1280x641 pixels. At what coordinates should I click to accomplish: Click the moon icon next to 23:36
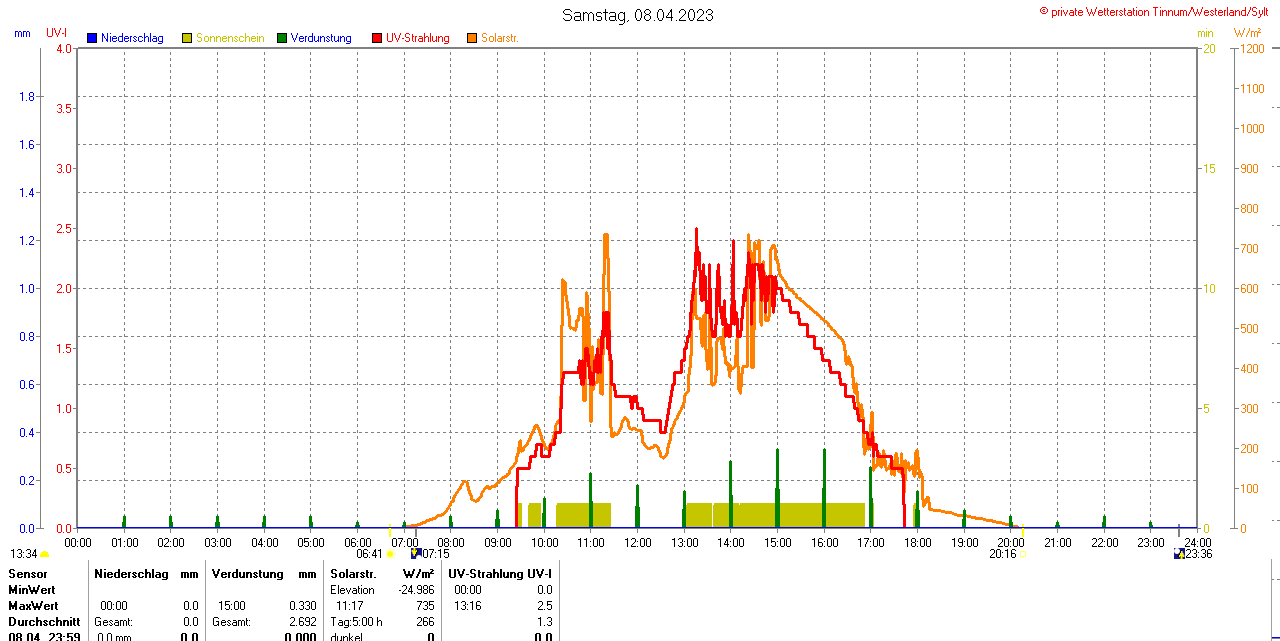1179,553
